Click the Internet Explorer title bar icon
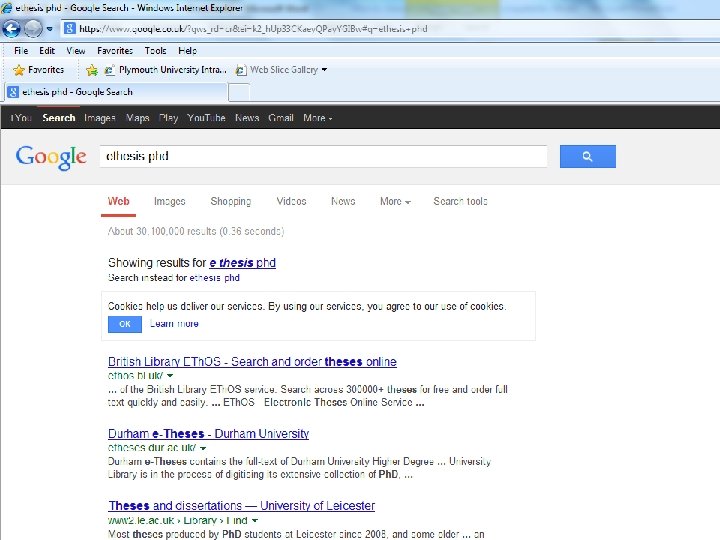Image resolution: width=720 pixels, height=540 pixels. (x=6, y=7)
